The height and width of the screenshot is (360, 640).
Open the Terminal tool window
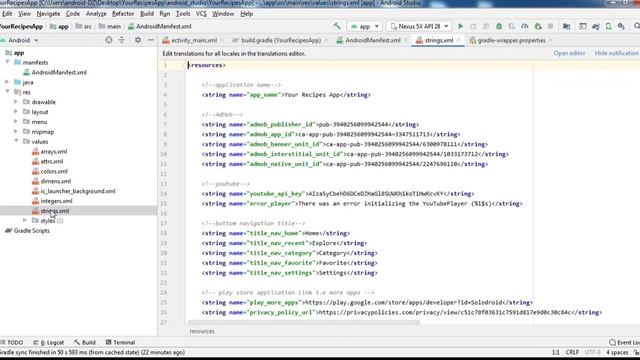pos(120,342)
